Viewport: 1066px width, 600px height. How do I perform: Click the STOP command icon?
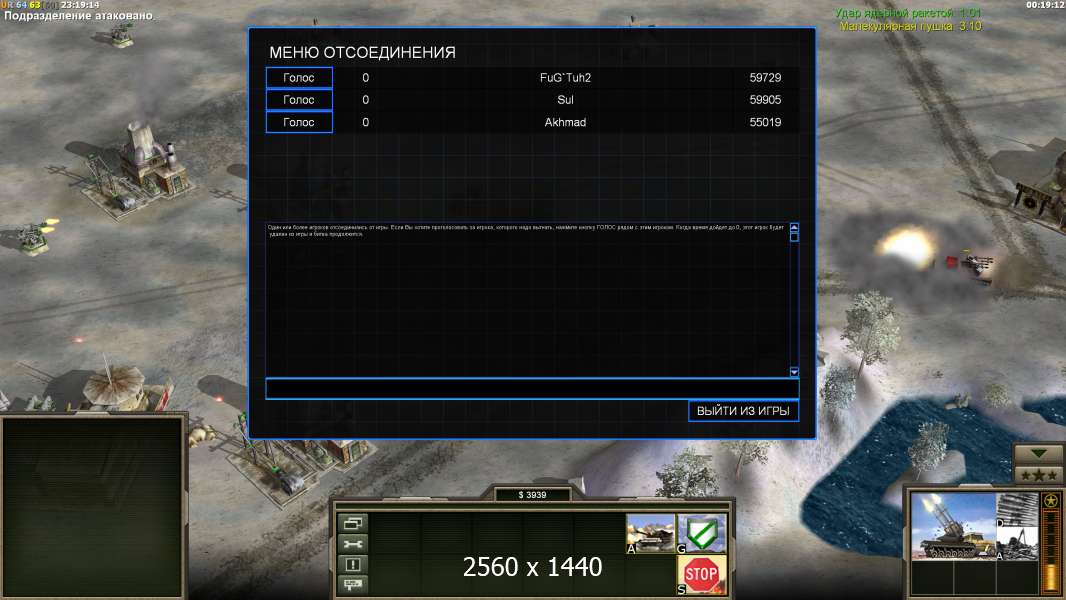(x=702, y=575)
